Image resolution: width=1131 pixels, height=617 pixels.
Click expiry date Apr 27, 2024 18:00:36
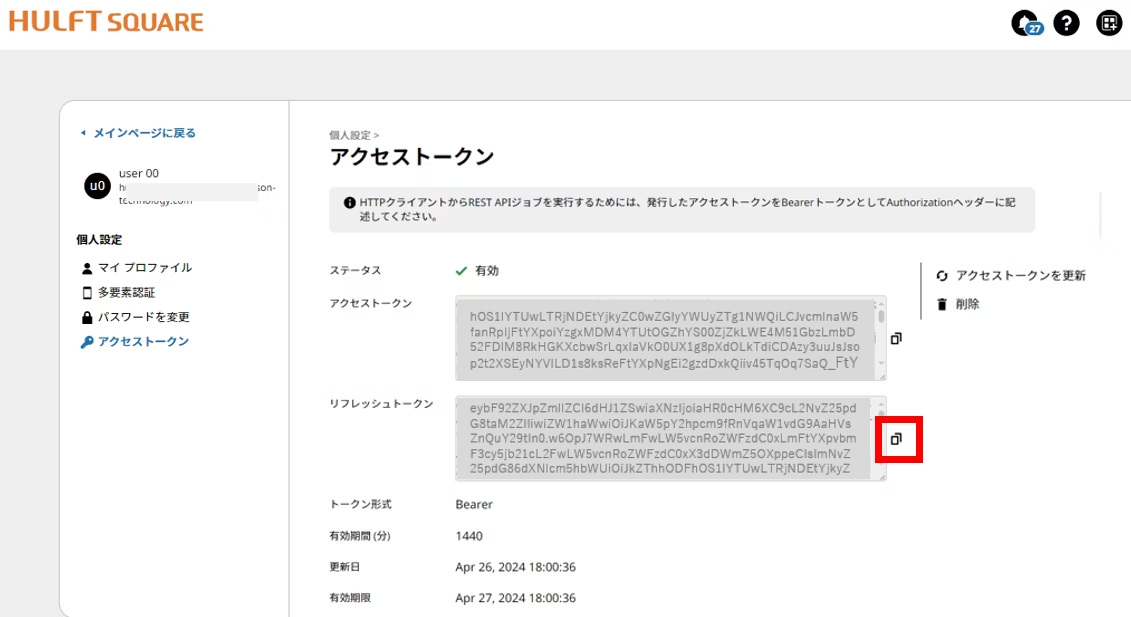[515, 598]
